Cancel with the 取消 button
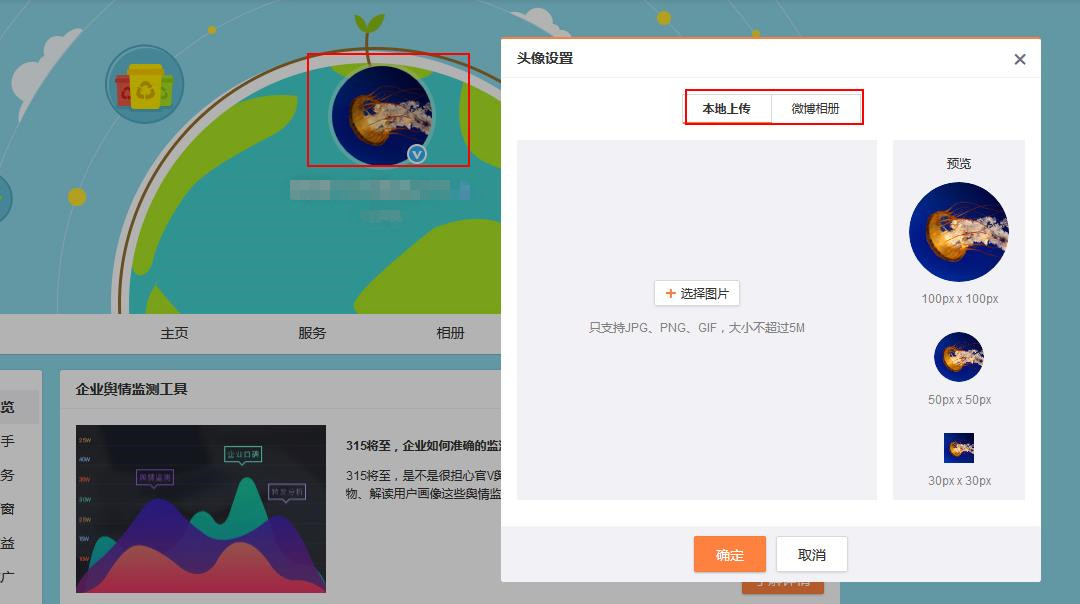Image resolution: width=1080 pixels, height=604 pixels. pyautogui.click(x=811, y=554)
